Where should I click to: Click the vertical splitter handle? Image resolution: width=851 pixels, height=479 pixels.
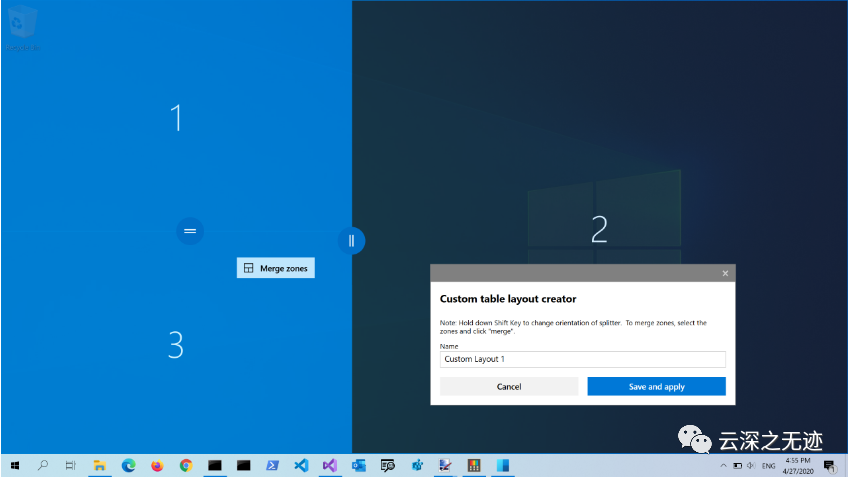(x=351, y=240)
